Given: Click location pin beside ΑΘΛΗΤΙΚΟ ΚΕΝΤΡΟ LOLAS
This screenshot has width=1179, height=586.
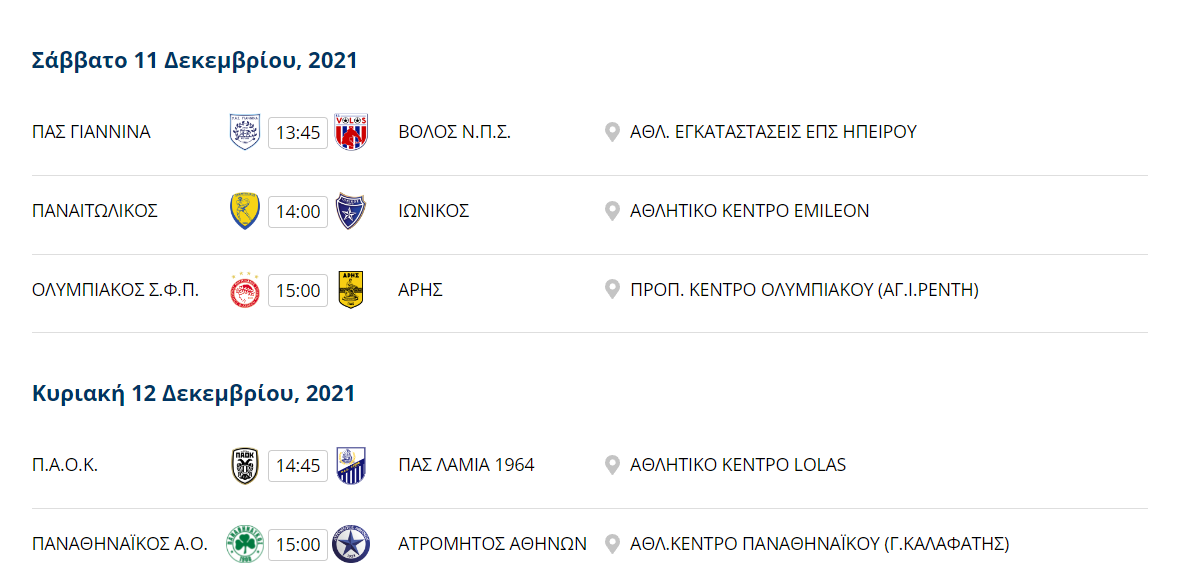Looking at the screenshot, I should pos(613,466).
